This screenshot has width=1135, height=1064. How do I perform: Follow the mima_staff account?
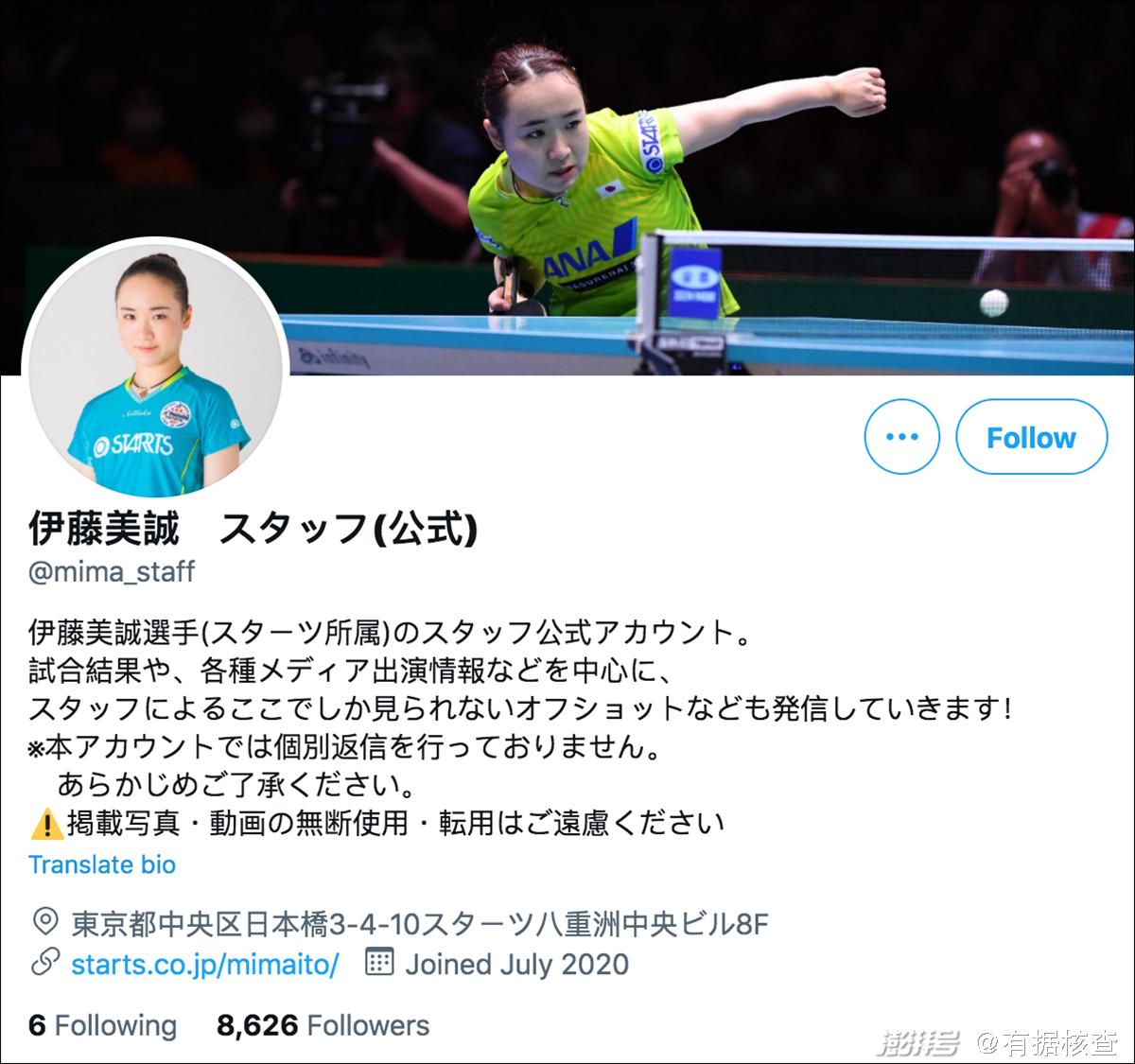tap(1031, 437)
